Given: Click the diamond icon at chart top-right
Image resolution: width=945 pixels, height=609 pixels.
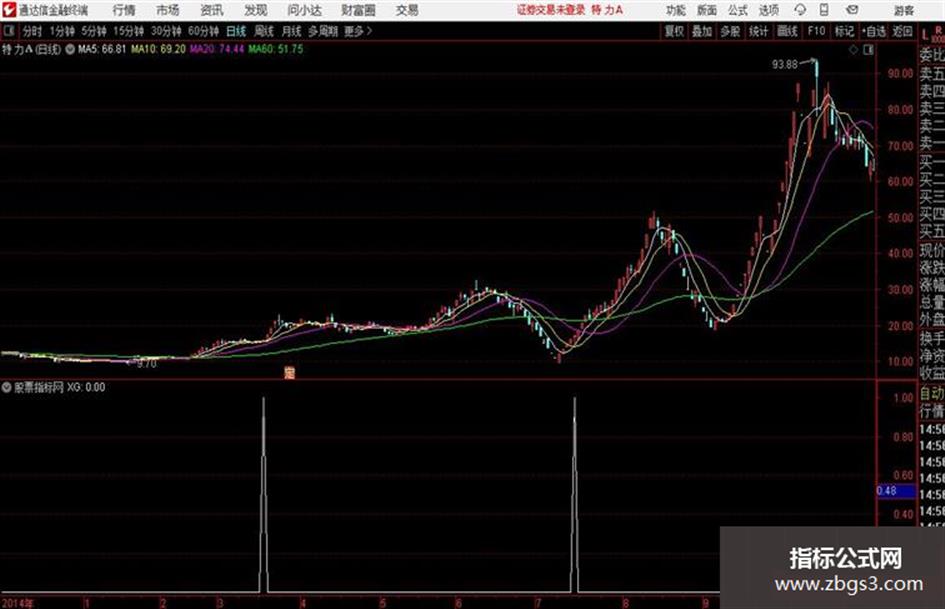Looking at the screenshot, I should coord(853,50).
